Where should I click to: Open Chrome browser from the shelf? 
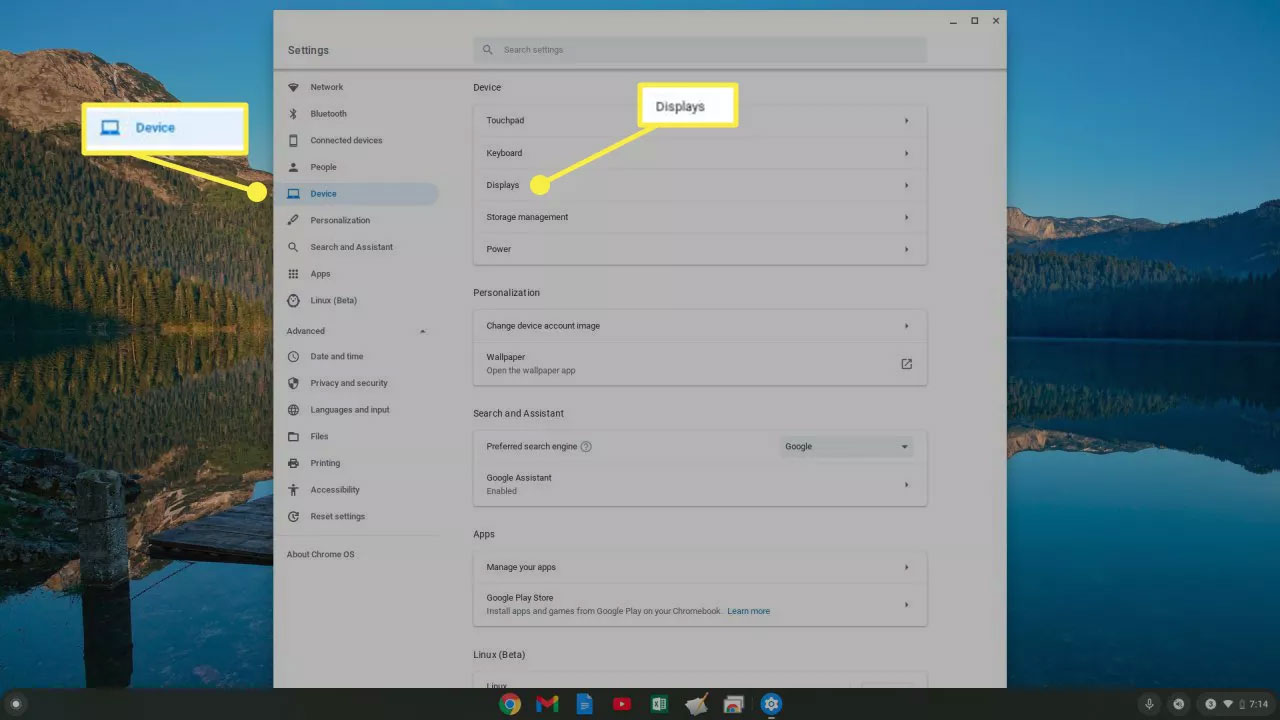point(510,704)
